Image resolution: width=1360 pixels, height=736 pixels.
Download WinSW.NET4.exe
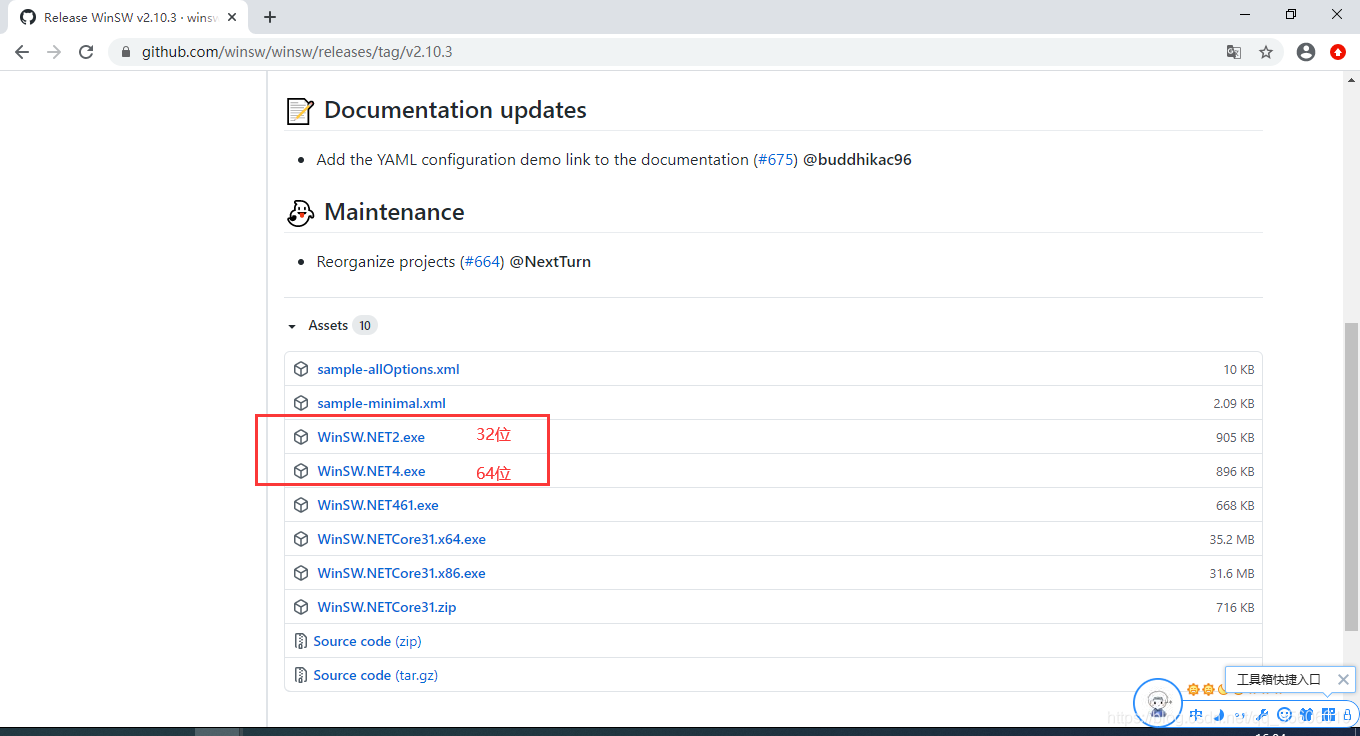coord(371,471)
